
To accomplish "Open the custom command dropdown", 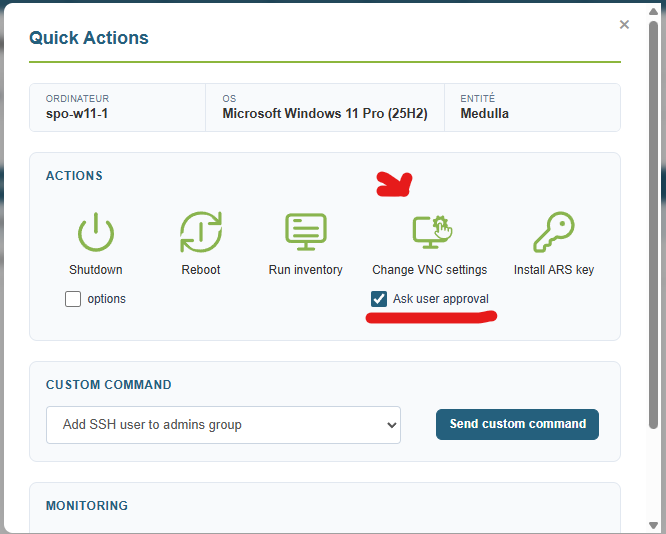I will point(223,425).
